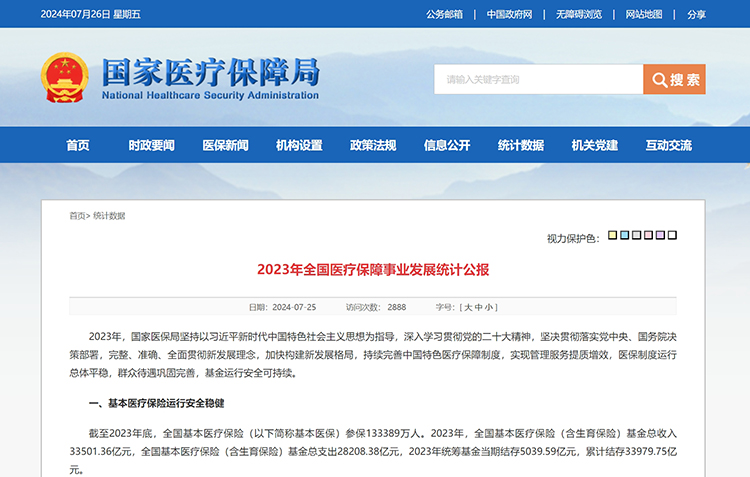Click the national emblem logo

pyautogui.click(x=65, y=78)
